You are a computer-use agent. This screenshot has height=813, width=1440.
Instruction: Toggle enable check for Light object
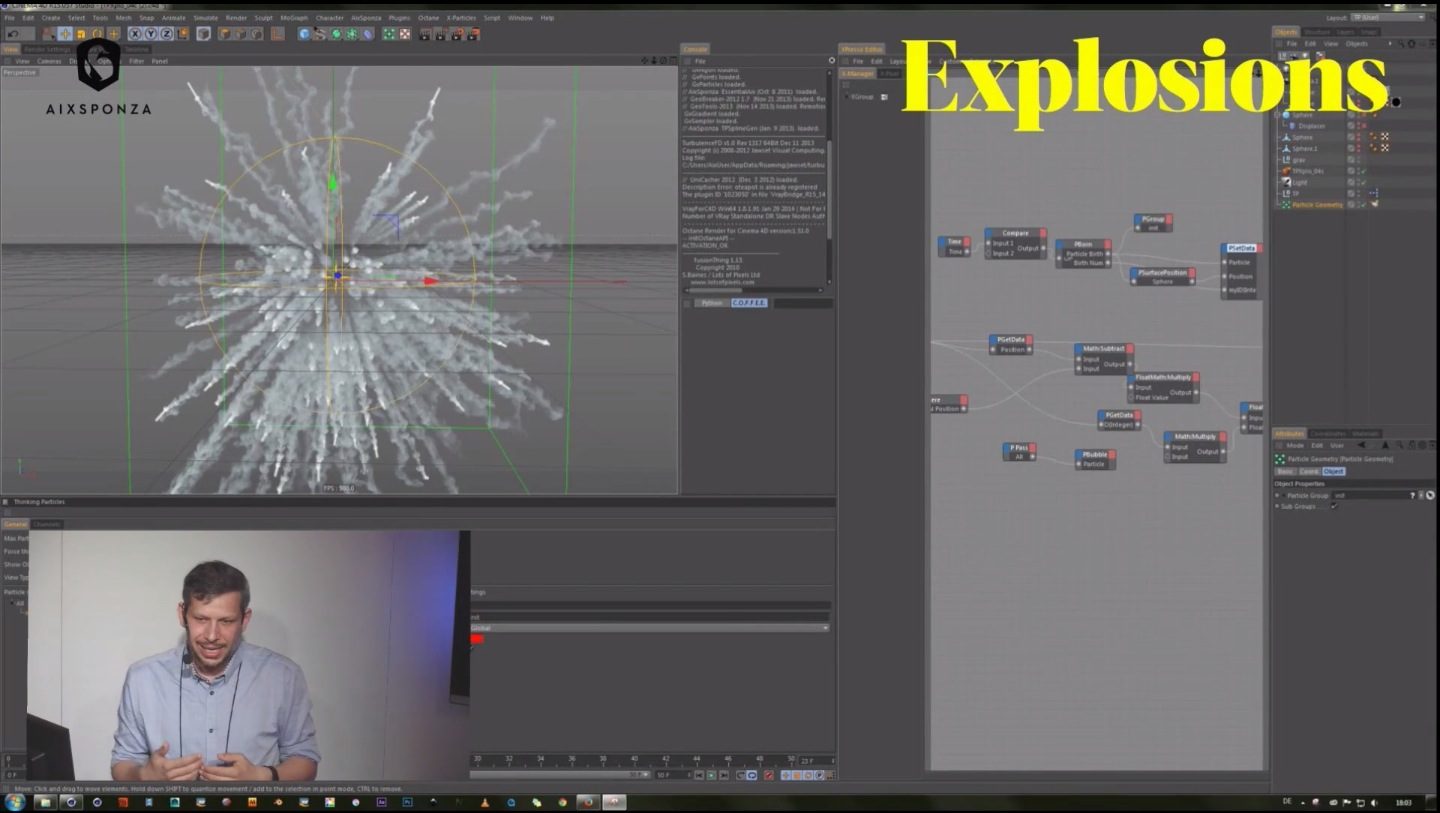tap(1363, 182)
